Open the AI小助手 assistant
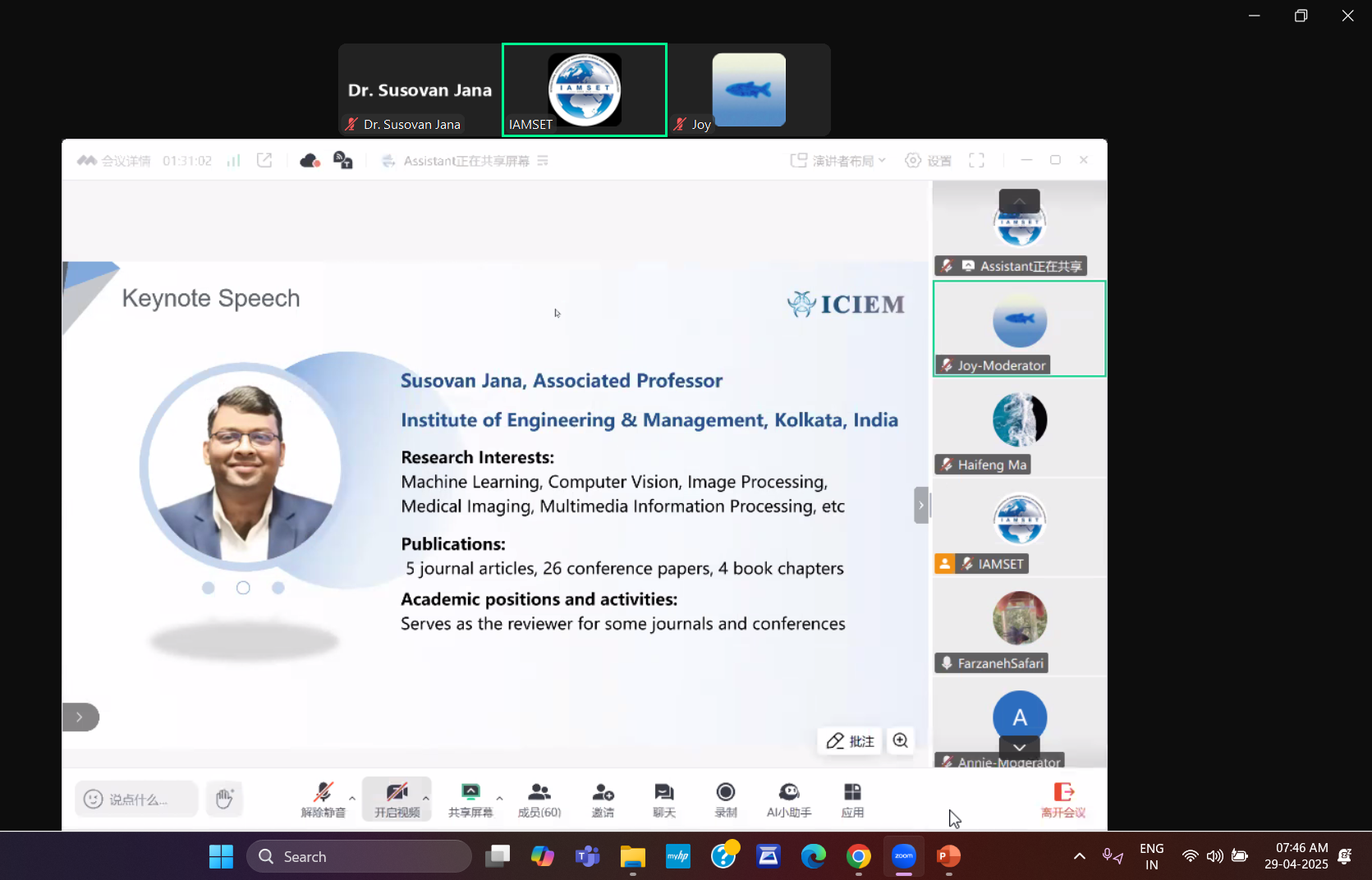Image resolution: width=1372 pixels, height=880 pixels. [788, 799]
